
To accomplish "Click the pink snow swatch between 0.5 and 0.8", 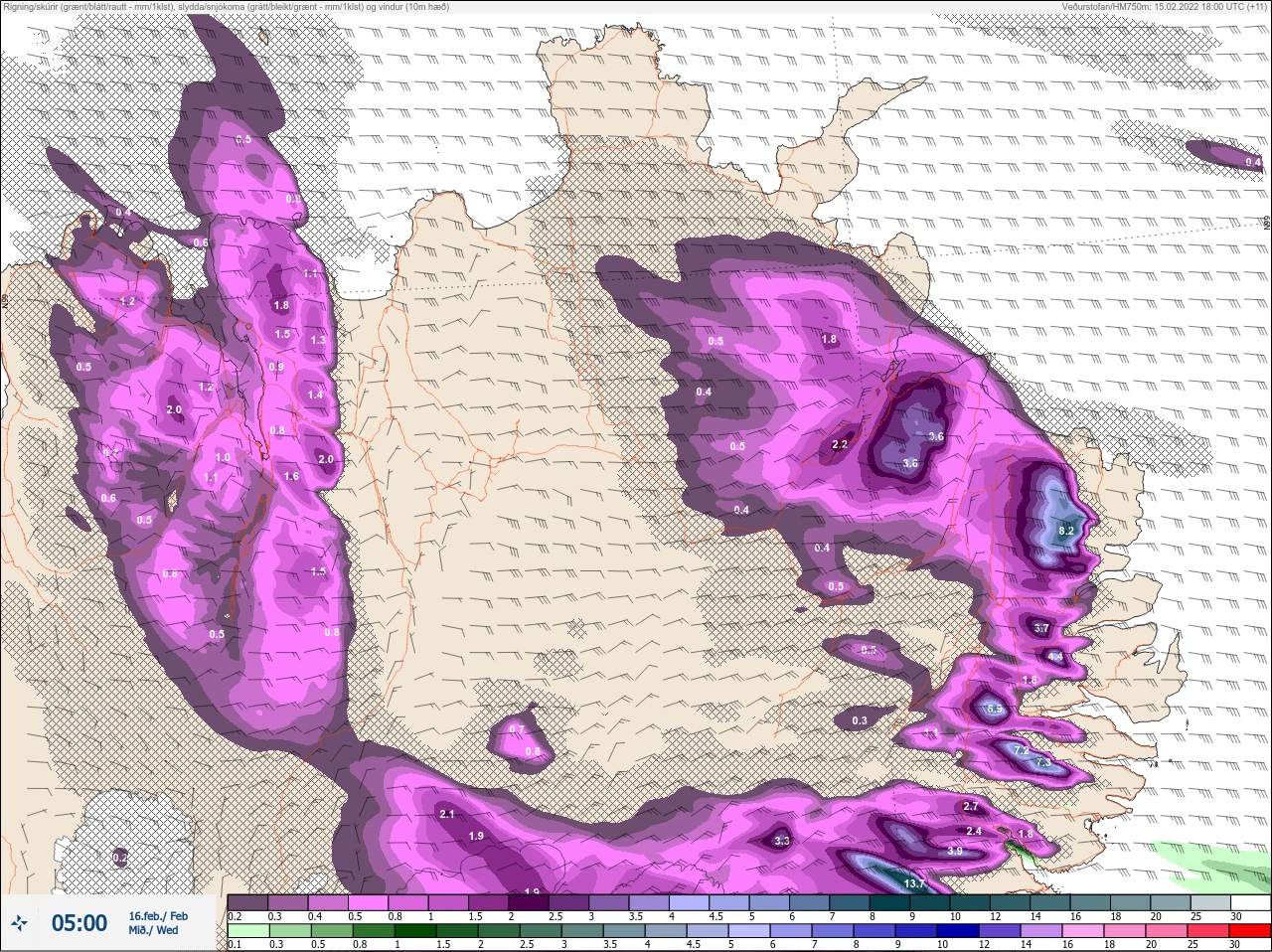I will pyautogui.click(x=370, y=902).
